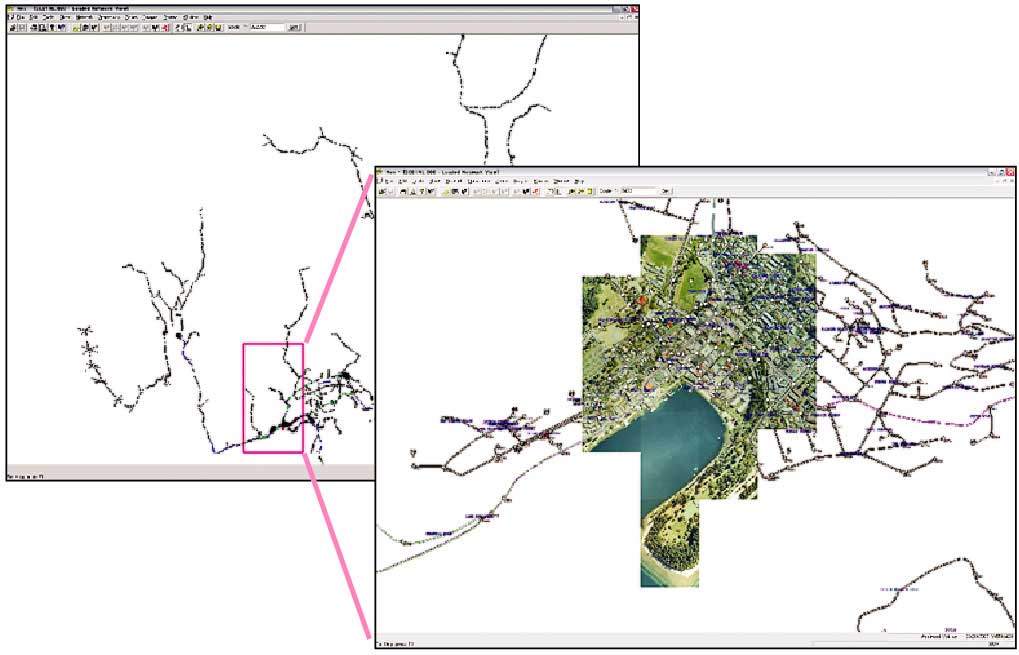Screen dimensions: 1019x655
Task: Open the Edit menu in the back window
Action: tap(34, 18)
